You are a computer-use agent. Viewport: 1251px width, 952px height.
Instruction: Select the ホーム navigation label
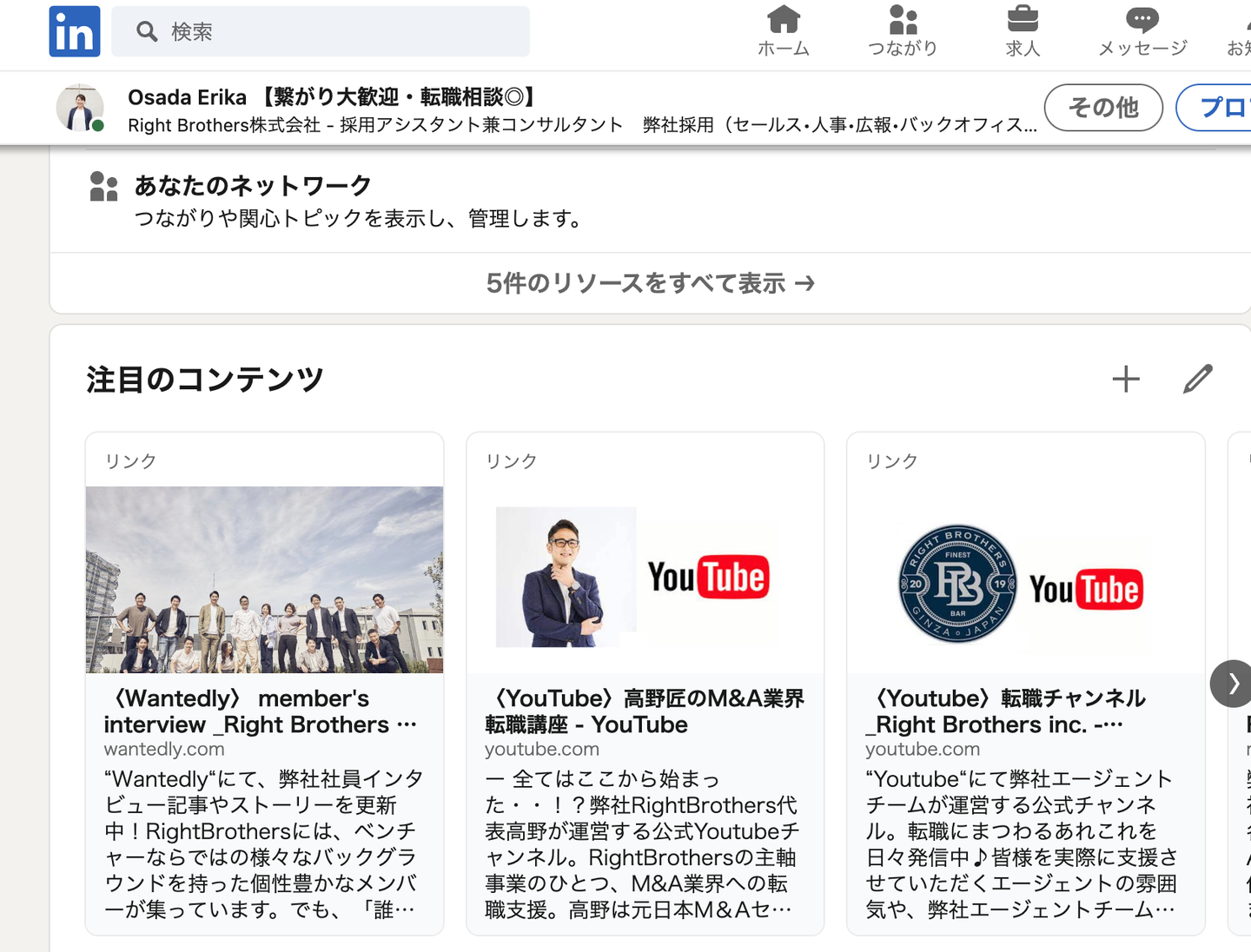(784, 49)
